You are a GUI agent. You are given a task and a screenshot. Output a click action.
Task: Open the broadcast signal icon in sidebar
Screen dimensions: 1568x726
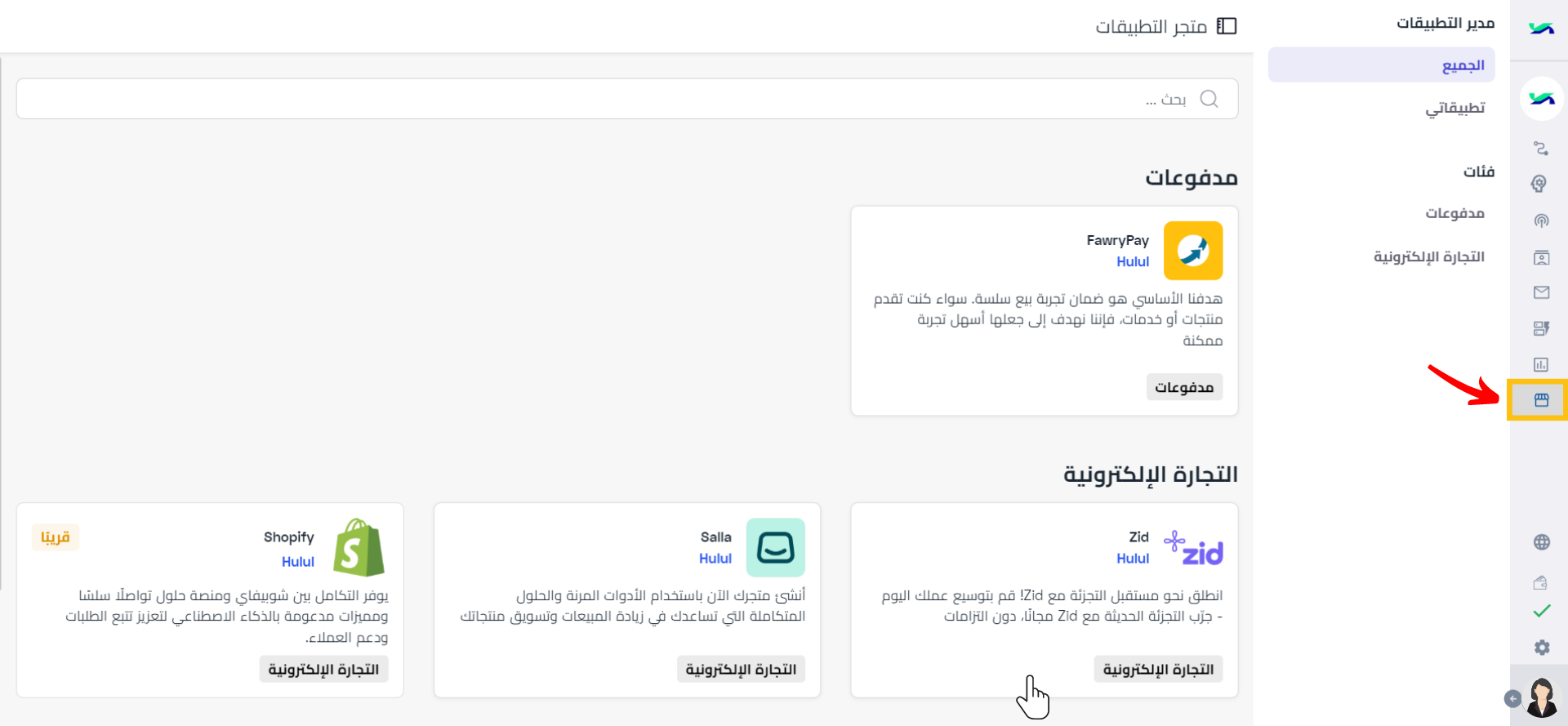pyautogui.click(x=1541, y=220)
